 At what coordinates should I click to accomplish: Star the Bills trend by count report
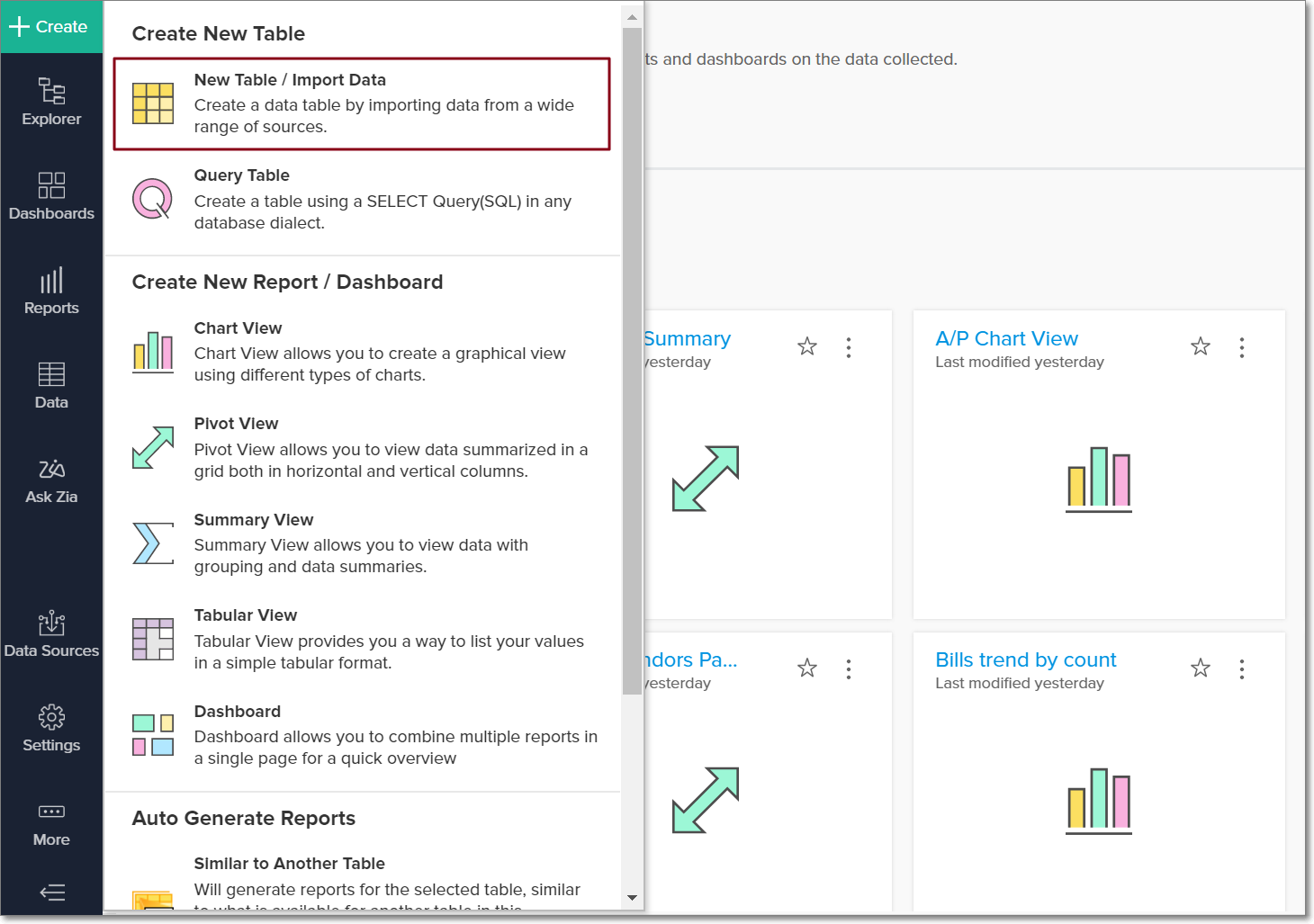(1201, 668)
